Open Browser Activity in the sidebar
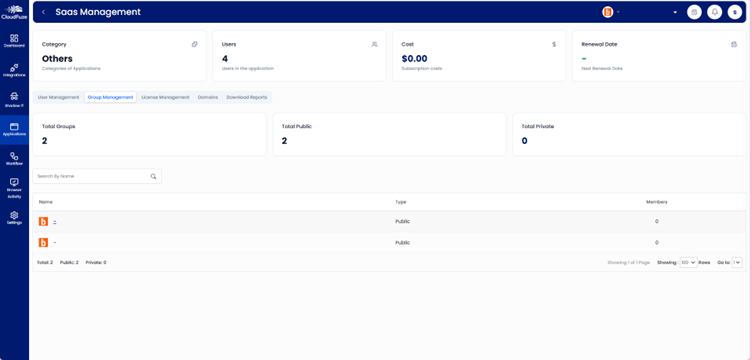 [14, 188]
